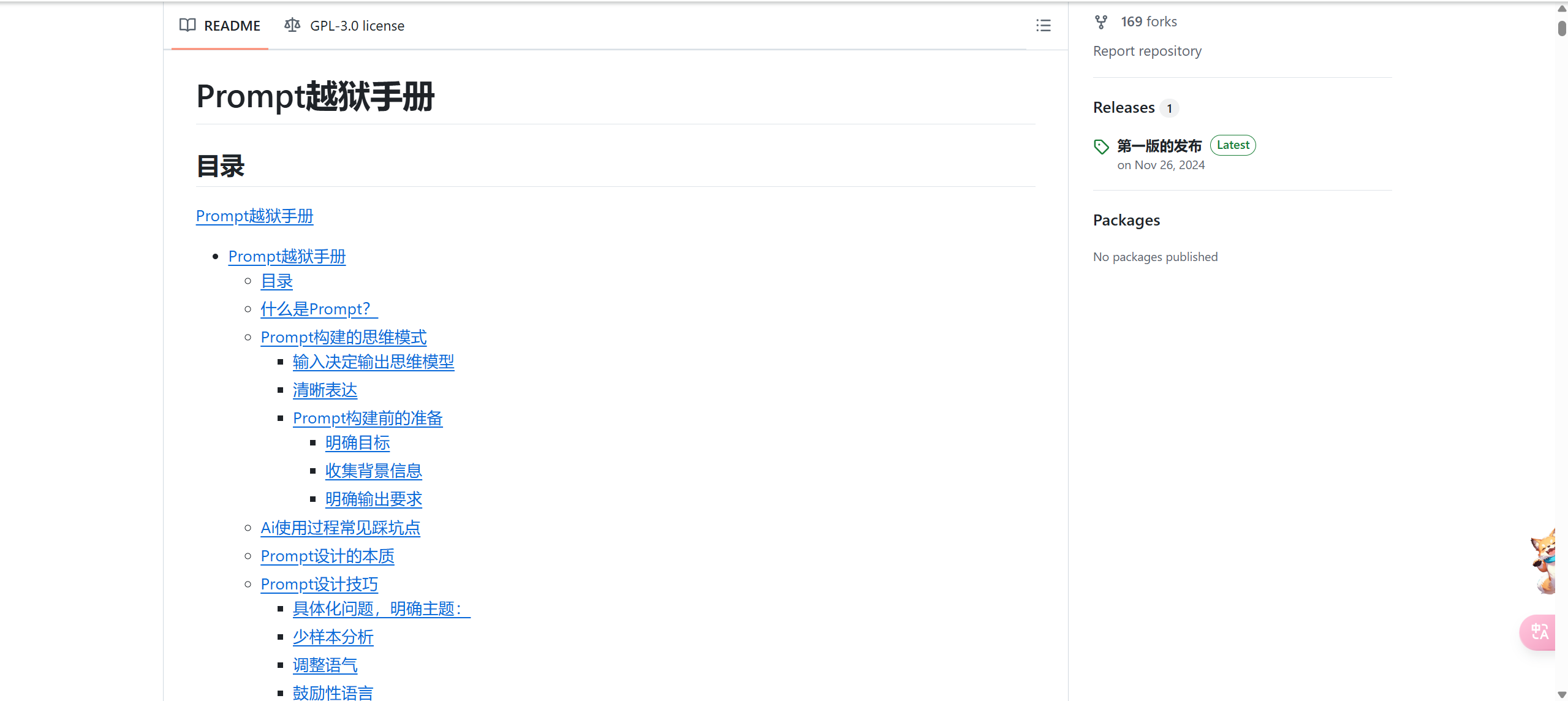Click the README book icon

[x=187, y=25]
